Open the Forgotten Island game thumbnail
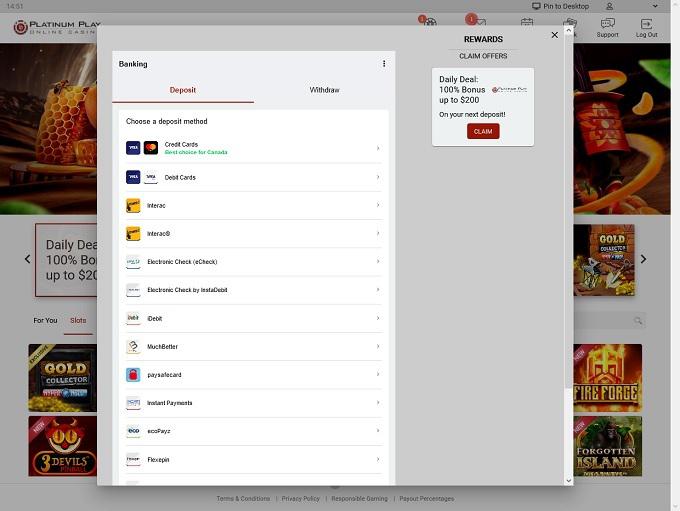 (x=608, y=446)
